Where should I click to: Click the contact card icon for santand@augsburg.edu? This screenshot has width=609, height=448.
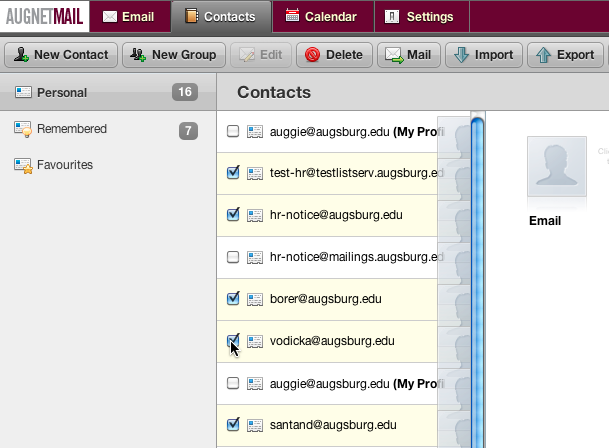click(255, 425)
